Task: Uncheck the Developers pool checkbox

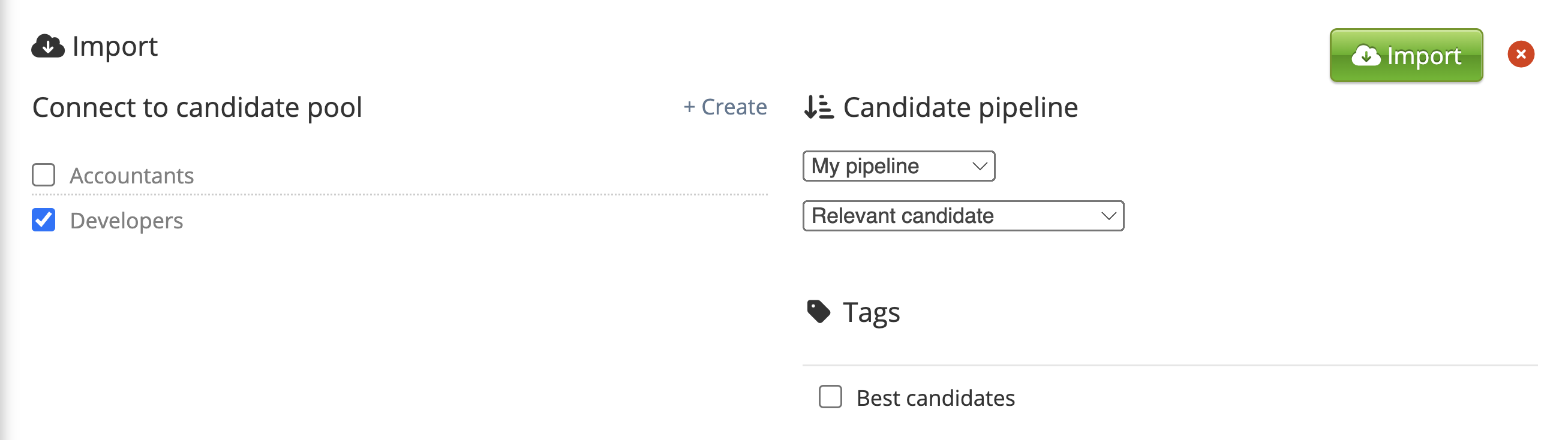Action: tap(43, 221)
